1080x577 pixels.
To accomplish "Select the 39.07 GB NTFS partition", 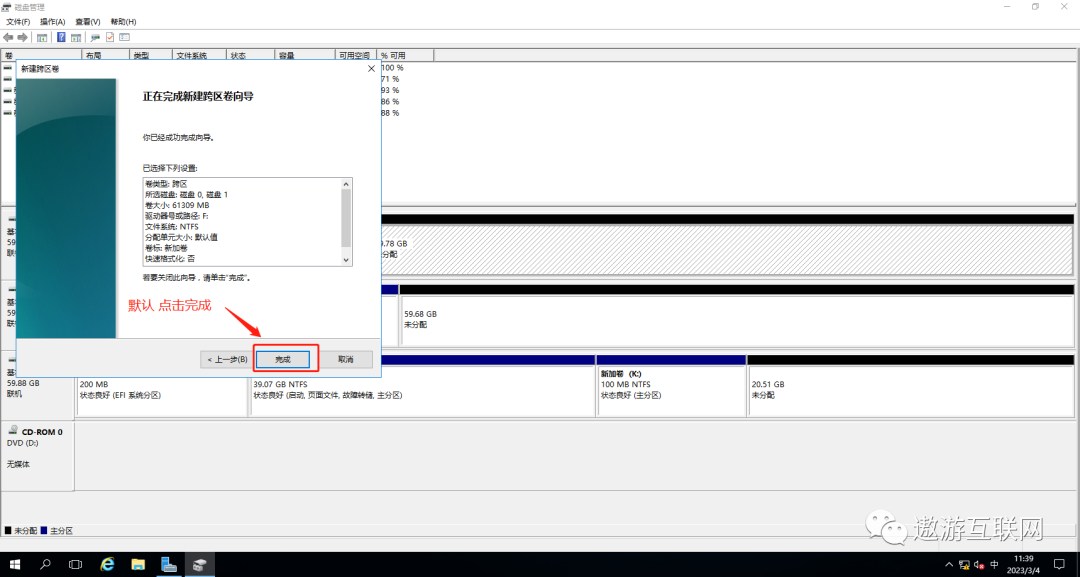I will pyautogui.click(x=423, y=390).
